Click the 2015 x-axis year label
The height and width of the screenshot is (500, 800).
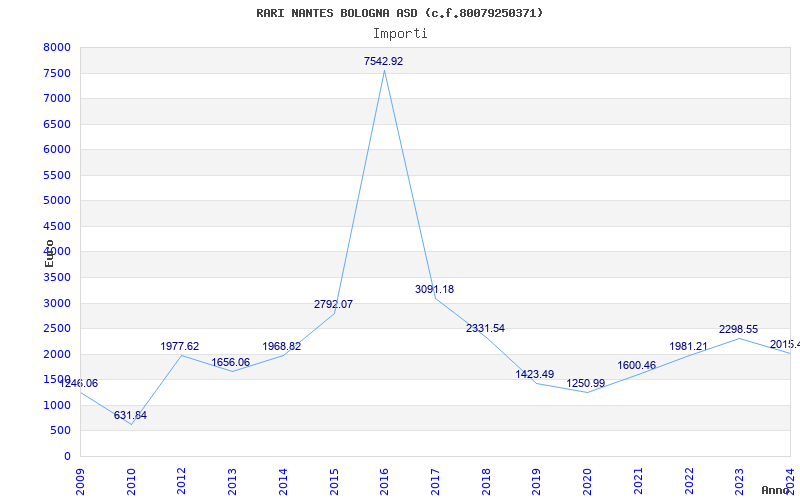tap(334, 481)
